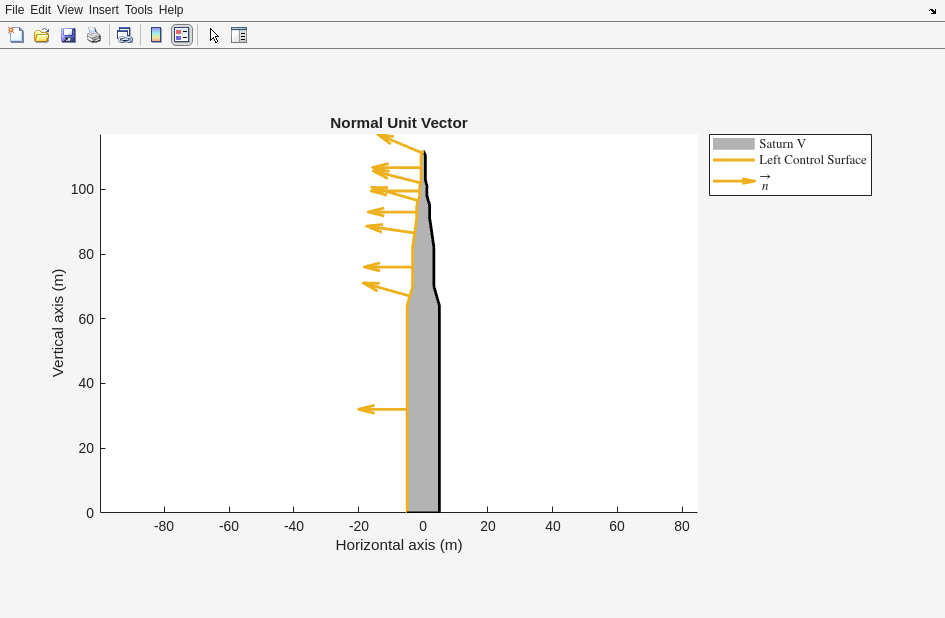The image size is (945, 618).
Task: Click the Normal Unit Vector plot title
Action: 398,123
